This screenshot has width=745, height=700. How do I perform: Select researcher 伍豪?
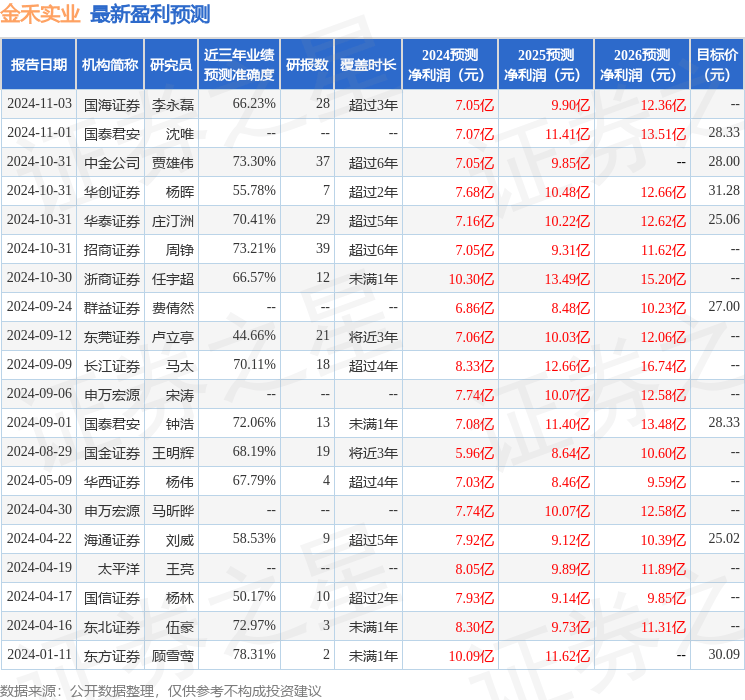pos(180,627)
